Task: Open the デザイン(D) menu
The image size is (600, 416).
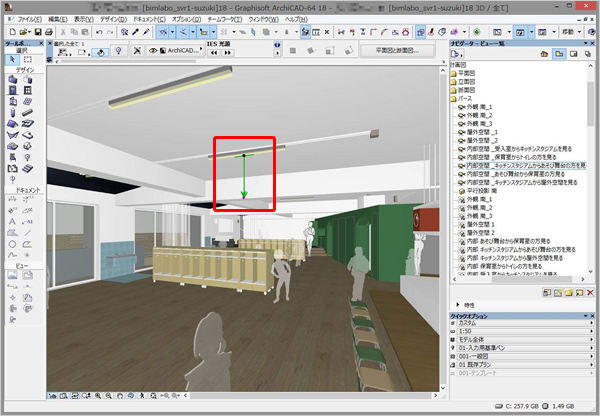Action: (113, 19)
